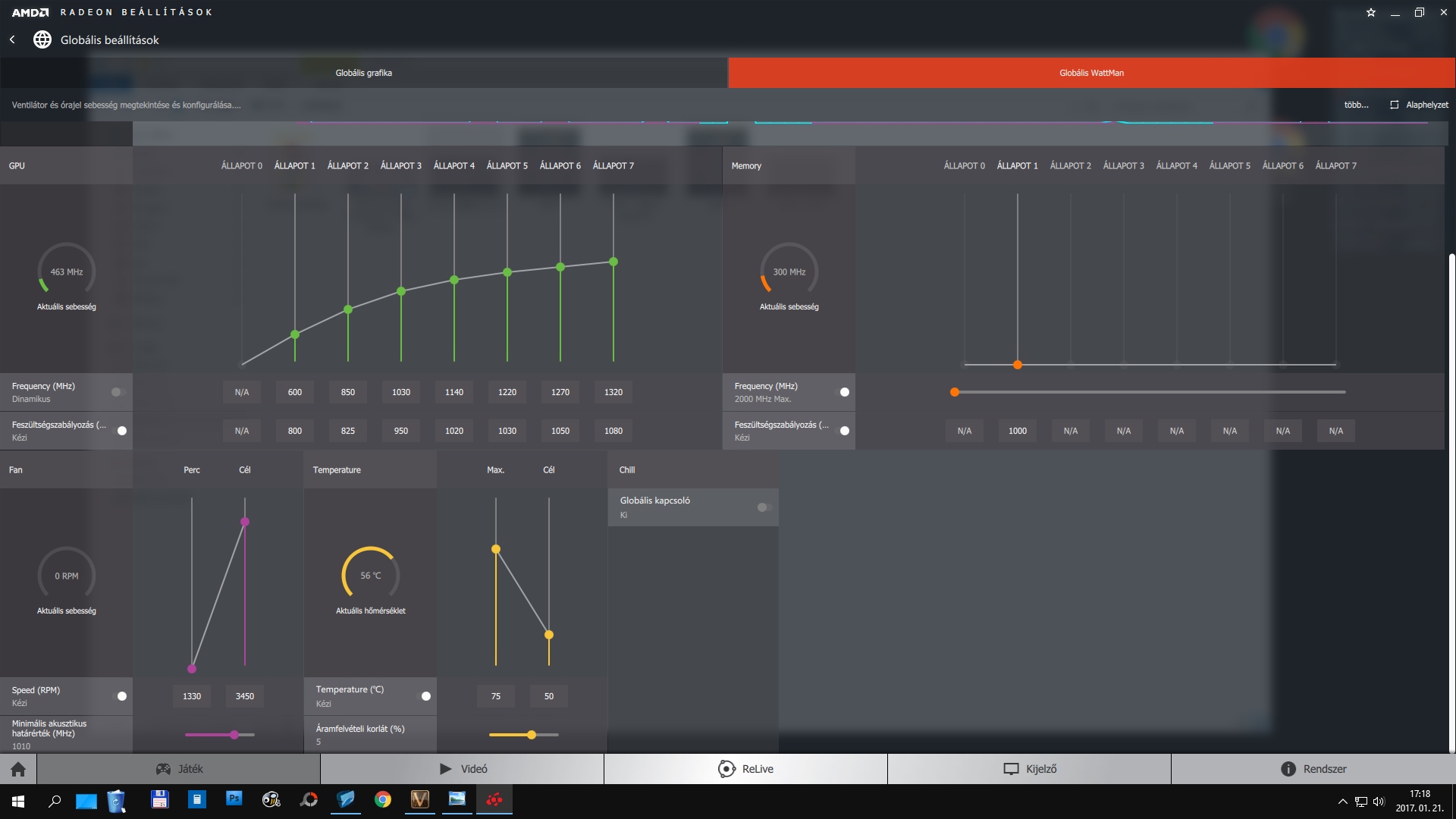Image resolution: width=1456 pixels, height=819 pixels.
Task: Click GPU Állapot 1 green curve point
Action: click(295, 334)
